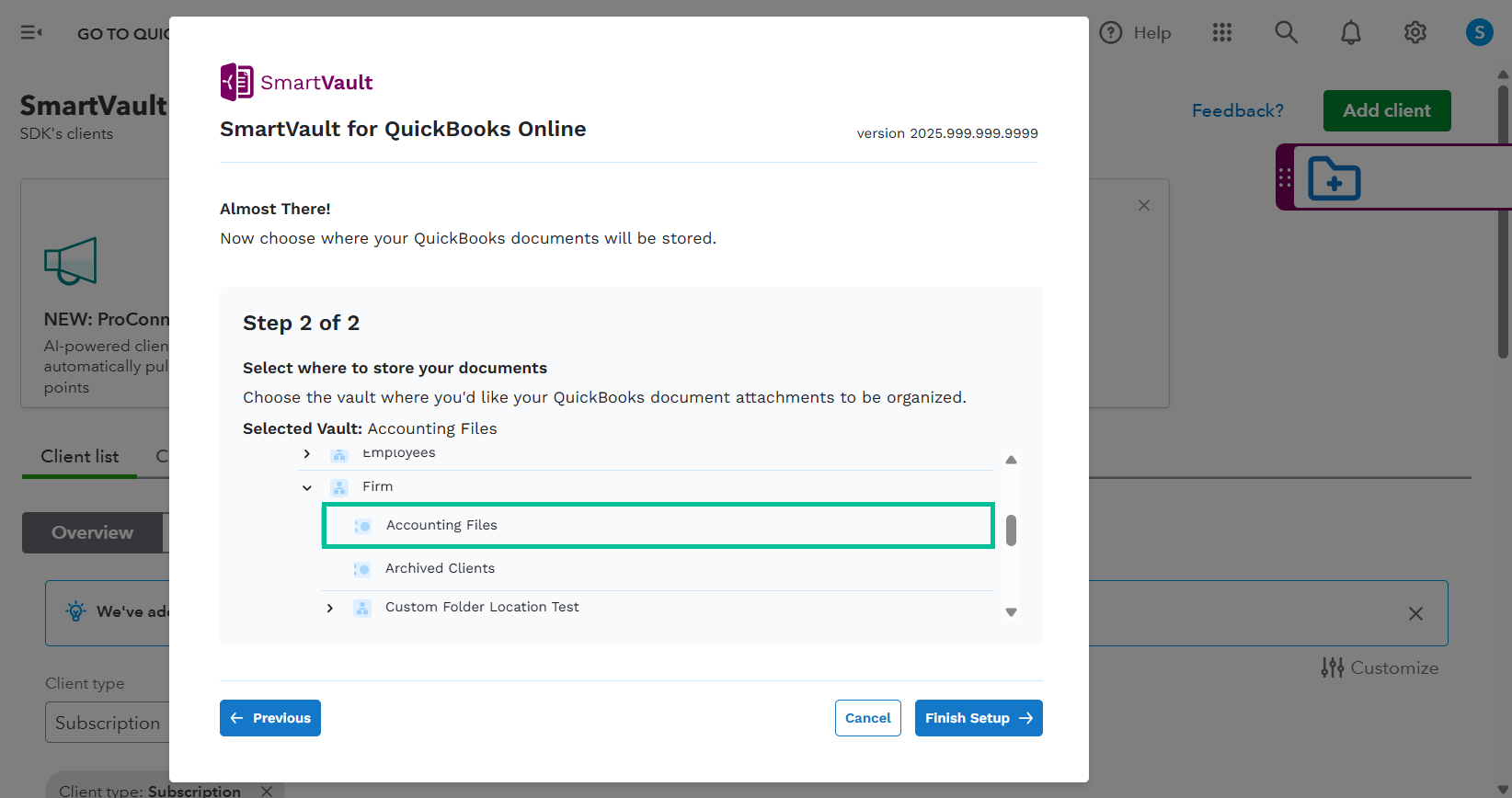This screenshot has width=1512, height=798.
Task: Remove the Client type Subscription filter chip
Action: tap(267, 791)
